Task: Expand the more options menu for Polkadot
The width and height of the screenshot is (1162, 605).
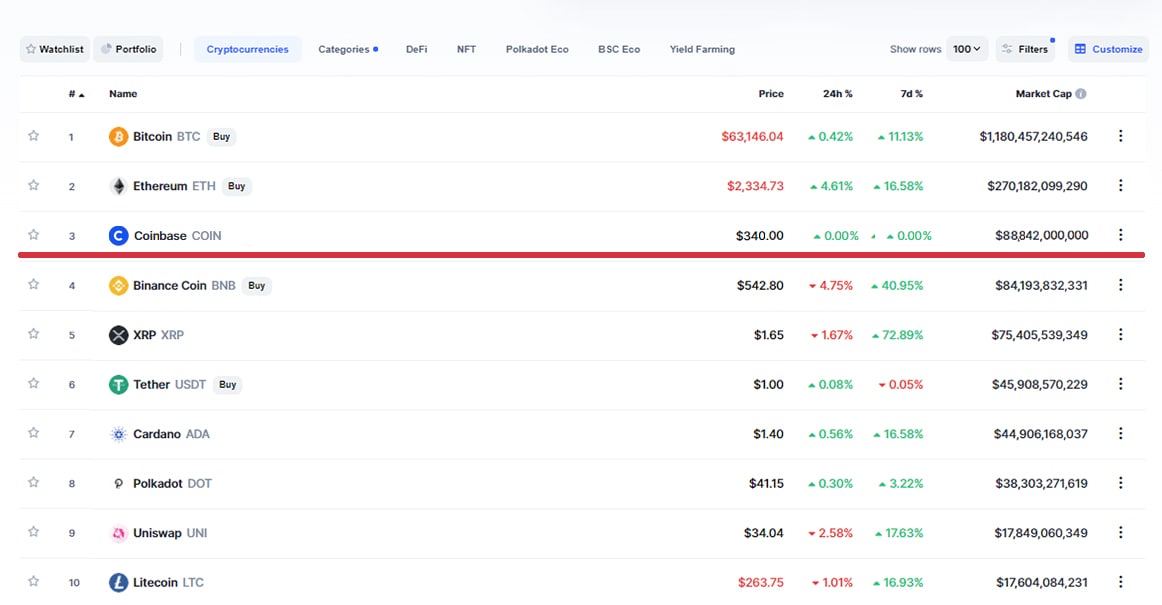Action: pyautogui.click(x=1120, y=483)
